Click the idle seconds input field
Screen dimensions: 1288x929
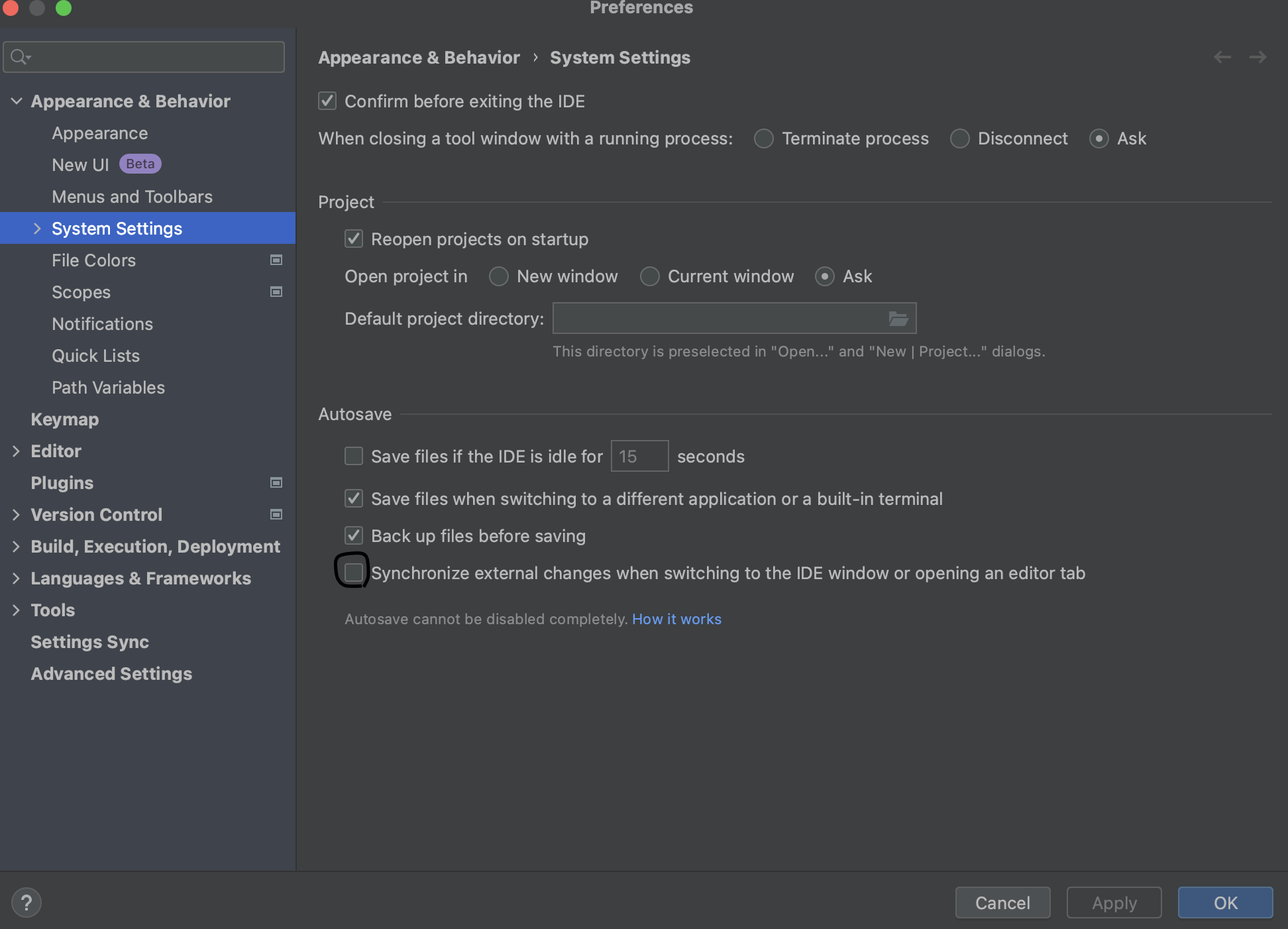coord(639,456)
